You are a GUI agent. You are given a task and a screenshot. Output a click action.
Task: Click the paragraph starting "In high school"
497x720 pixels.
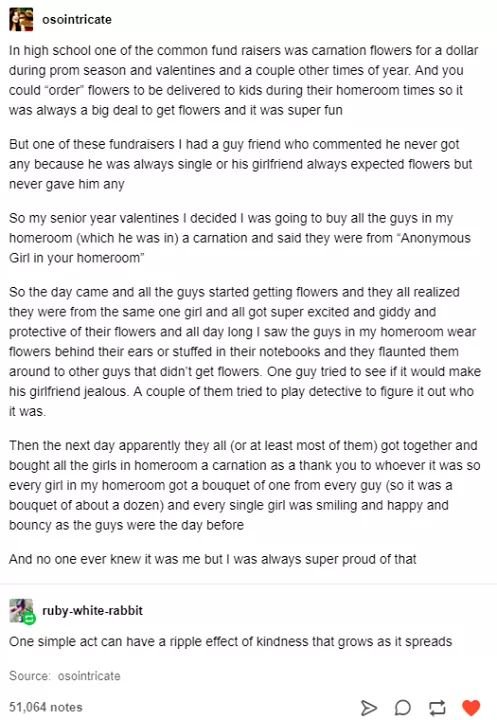243,80
